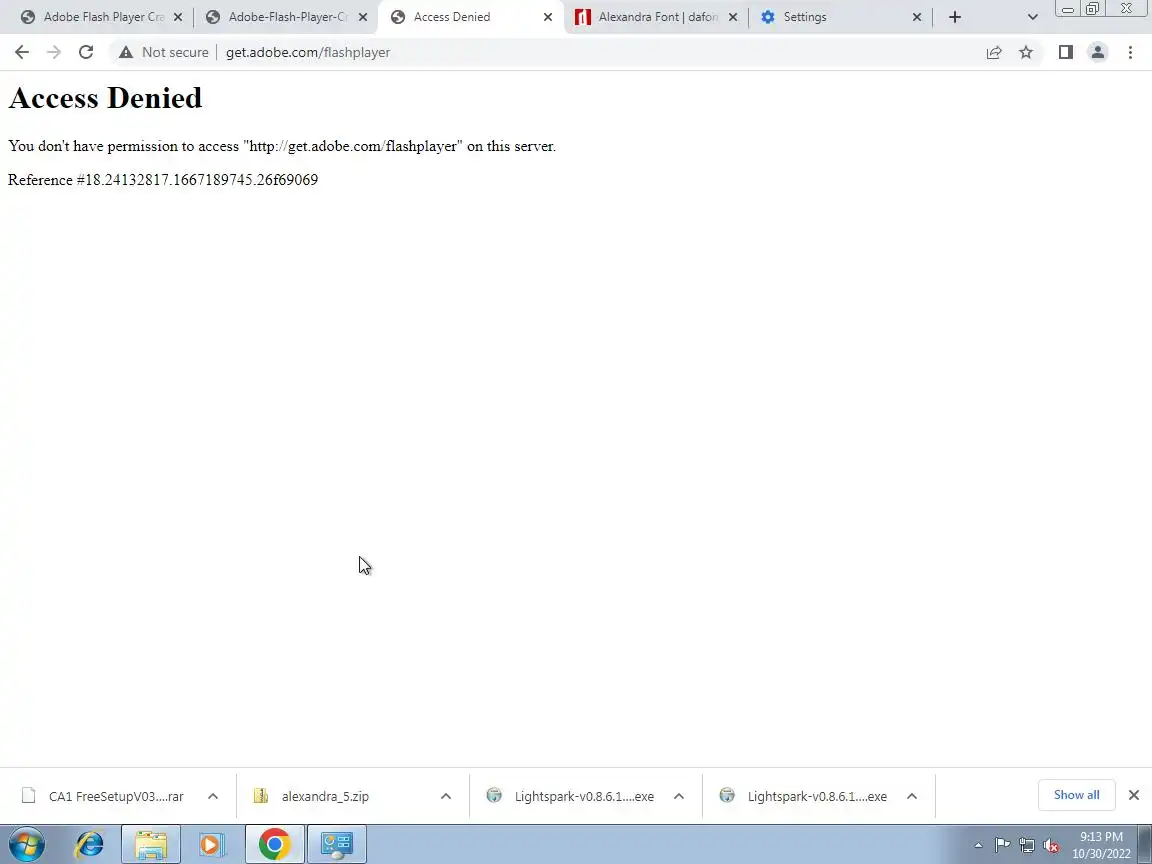Click the Show desktop strip beside the clock
1152x864 pixels.
1145,844
